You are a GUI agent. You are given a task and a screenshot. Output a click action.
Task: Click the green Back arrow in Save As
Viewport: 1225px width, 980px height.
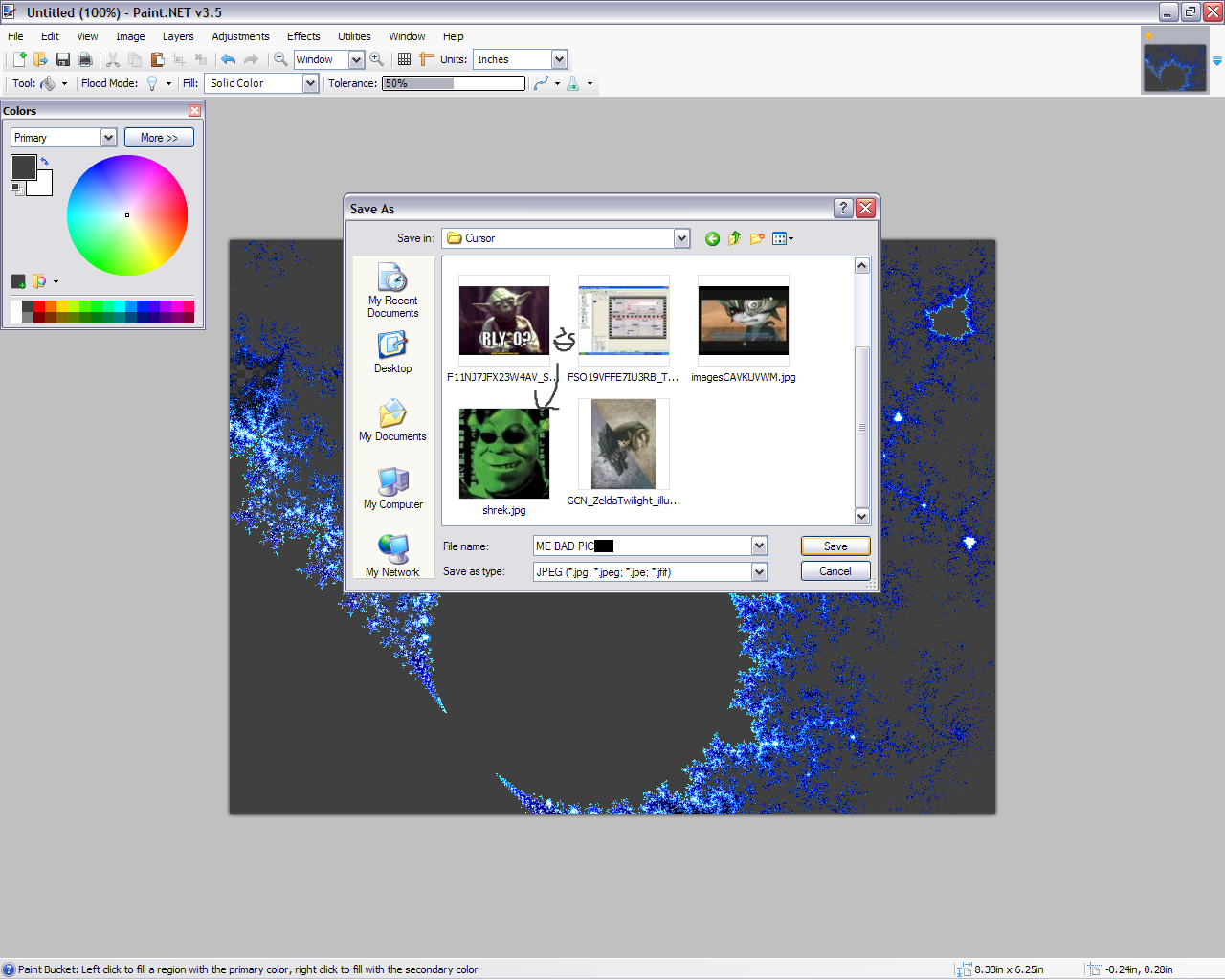(712, 238)
